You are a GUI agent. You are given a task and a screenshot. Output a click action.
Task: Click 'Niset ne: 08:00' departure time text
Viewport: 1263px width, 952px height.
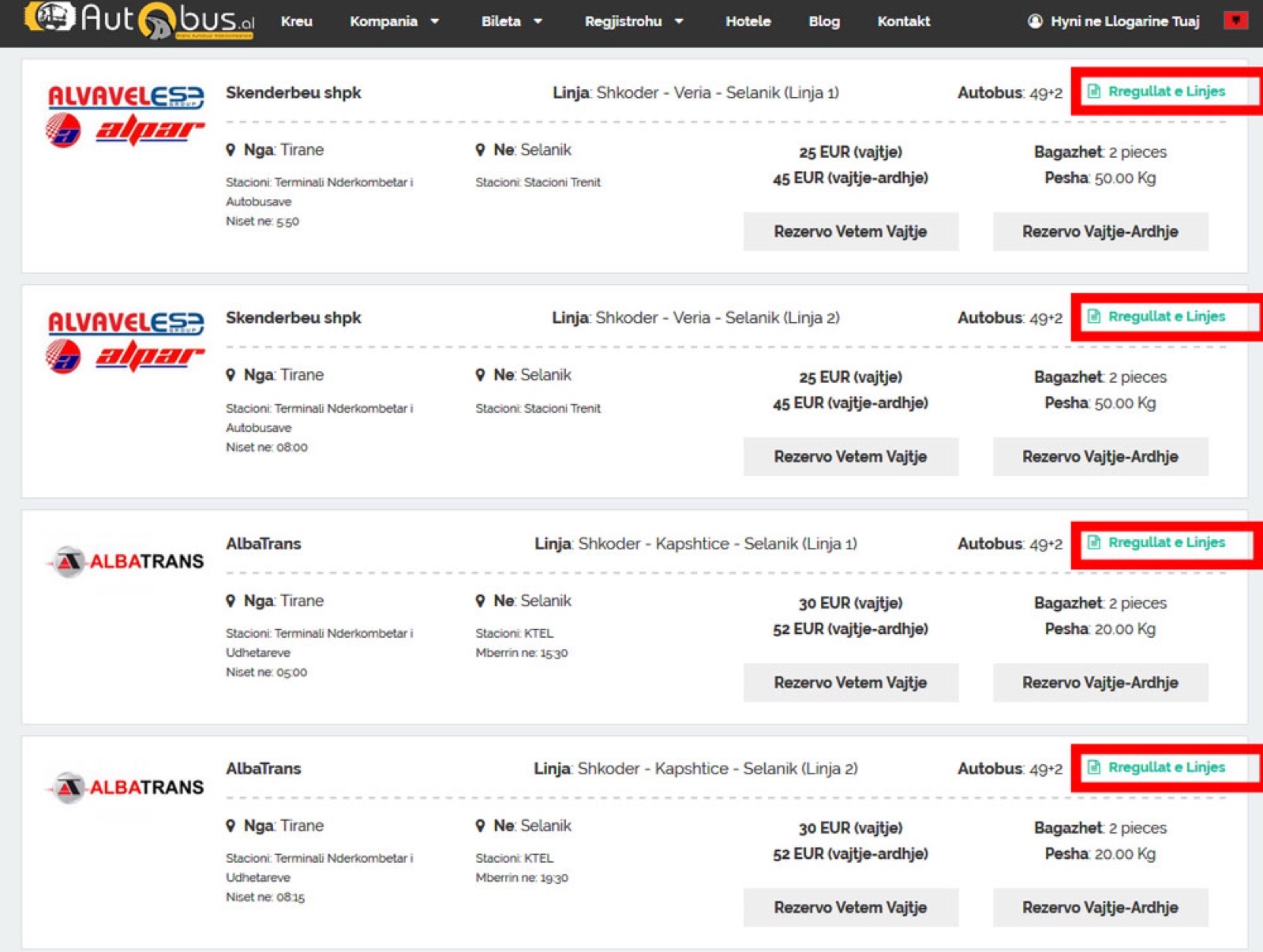click(x=267, y=448)
